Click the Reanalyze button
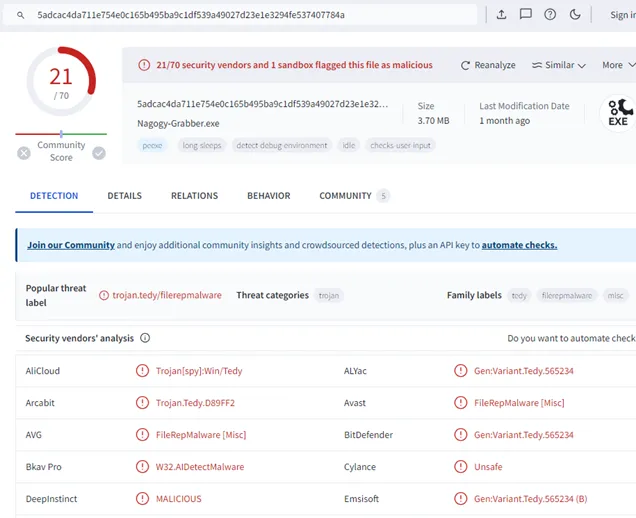 [488, 65]
